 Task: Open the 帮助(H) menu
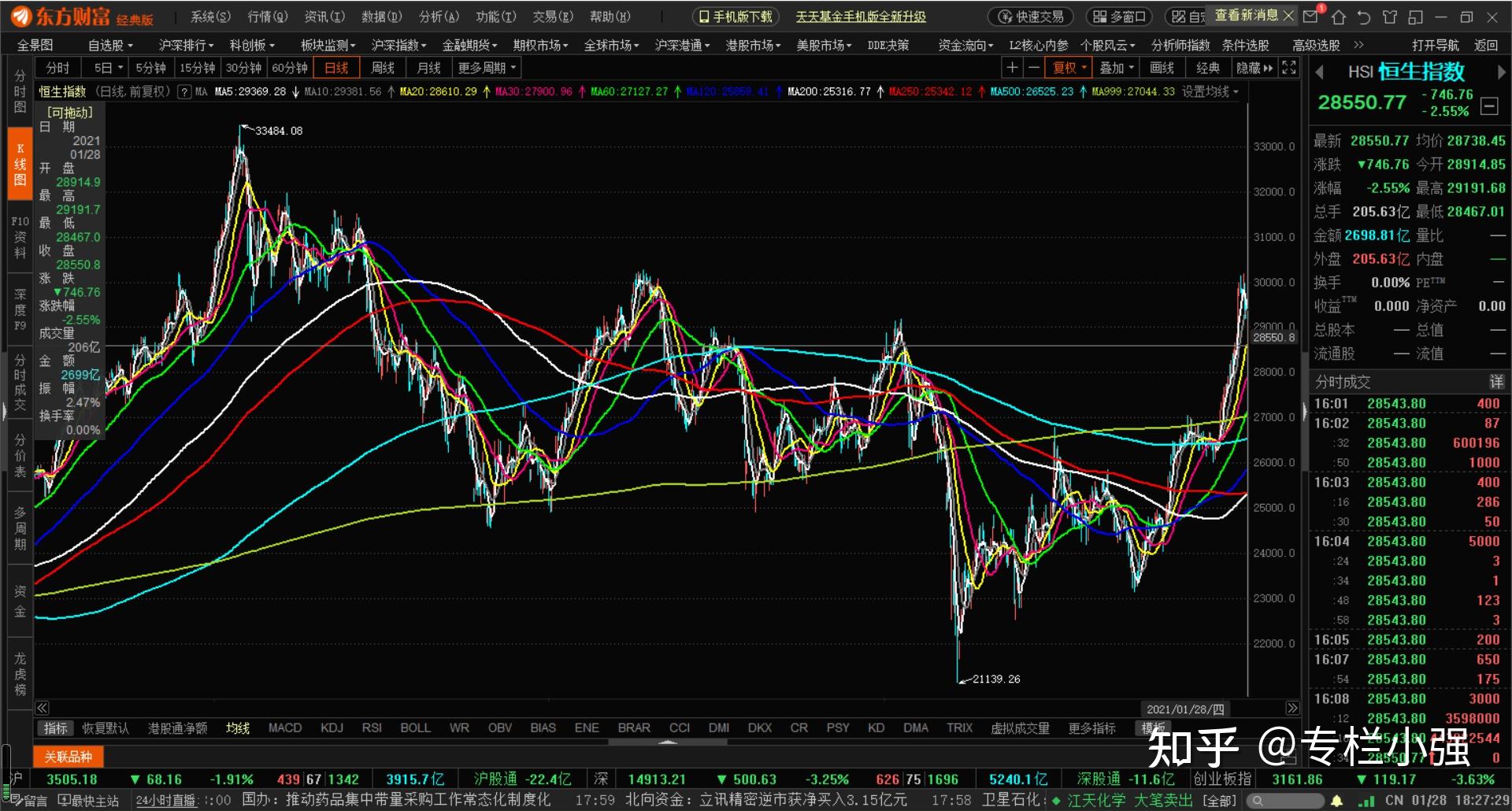(610, 17)
